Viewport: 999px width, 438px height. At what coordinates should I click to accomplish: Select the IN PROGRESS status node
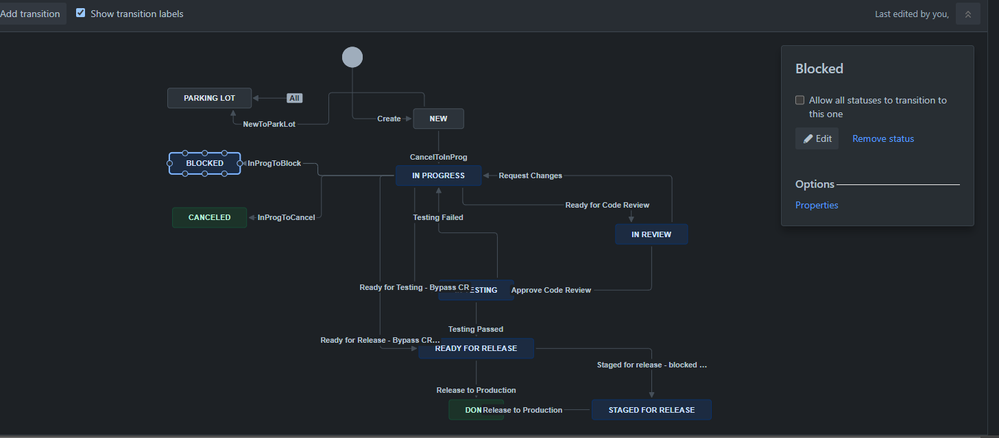tap(438, 175)
